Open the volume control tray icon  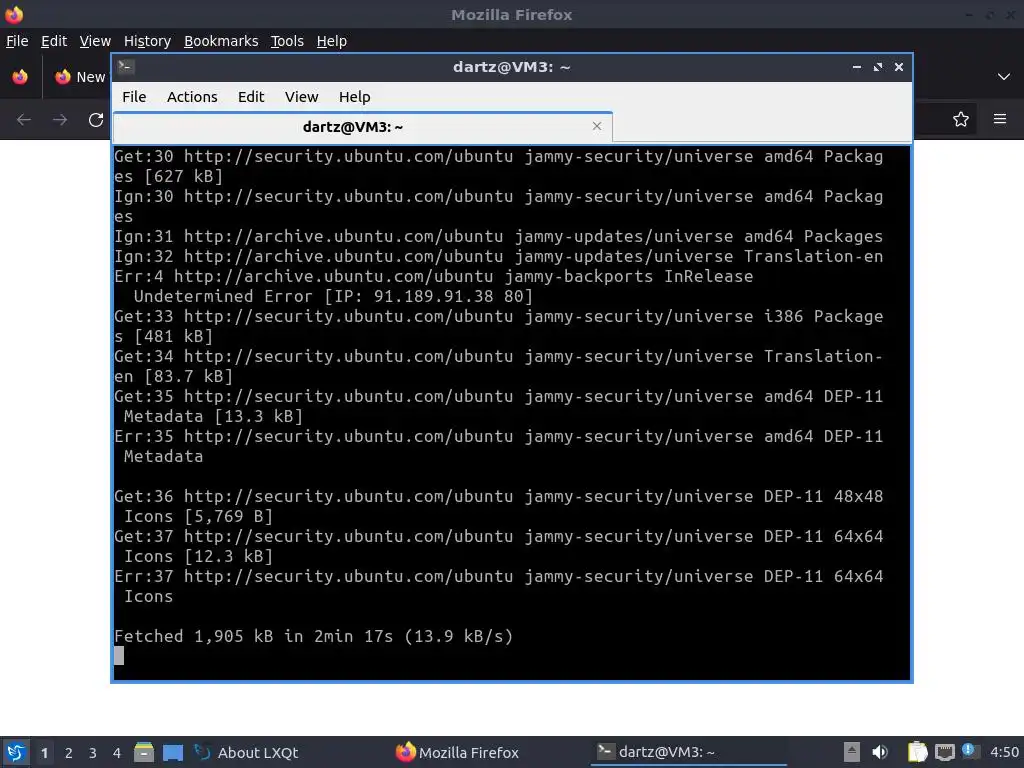click(880, 752)
